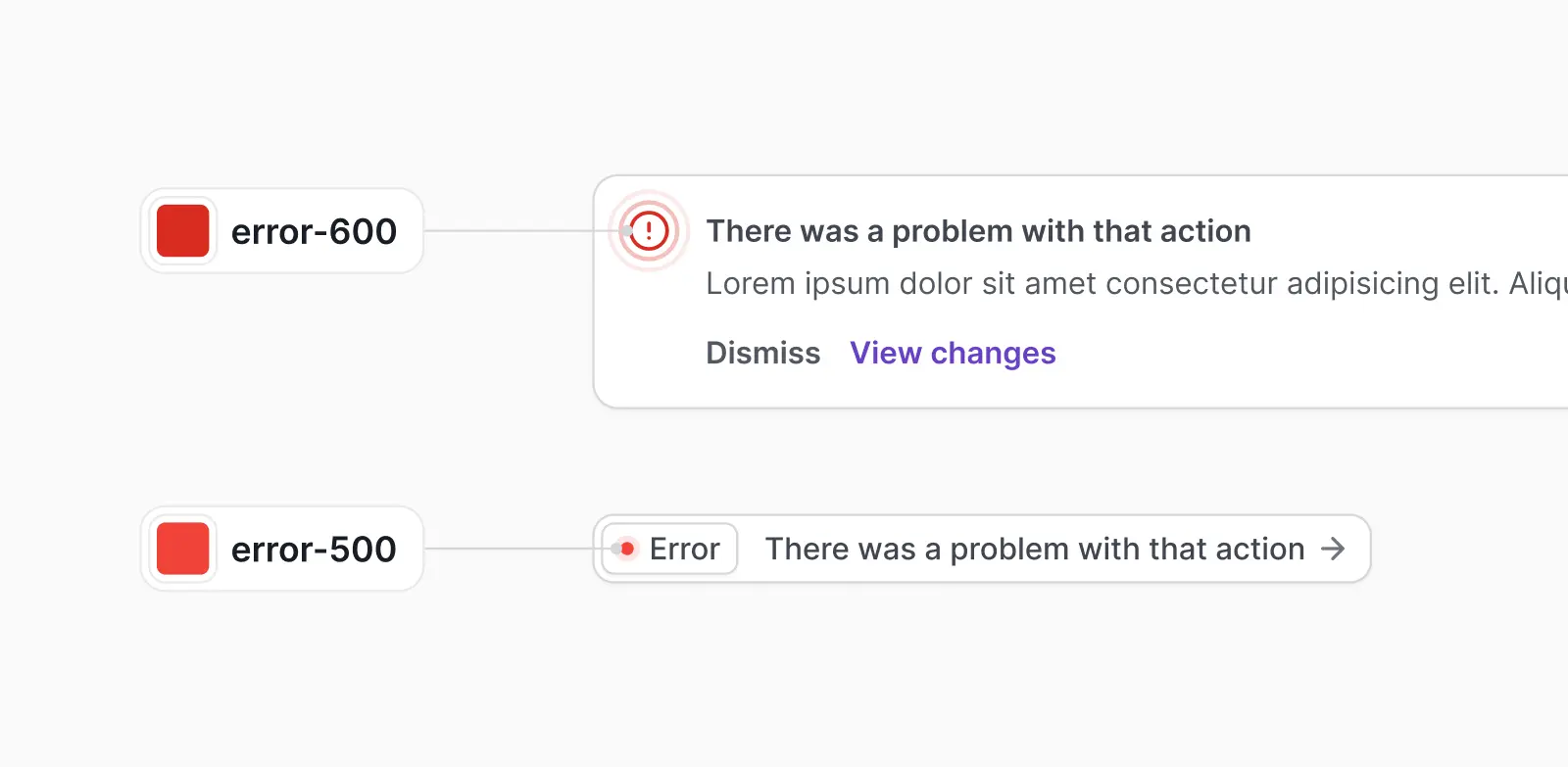Screen dimensions: 1568x767
Task: Click the alert title about problem with action
Action: (978, 231)
